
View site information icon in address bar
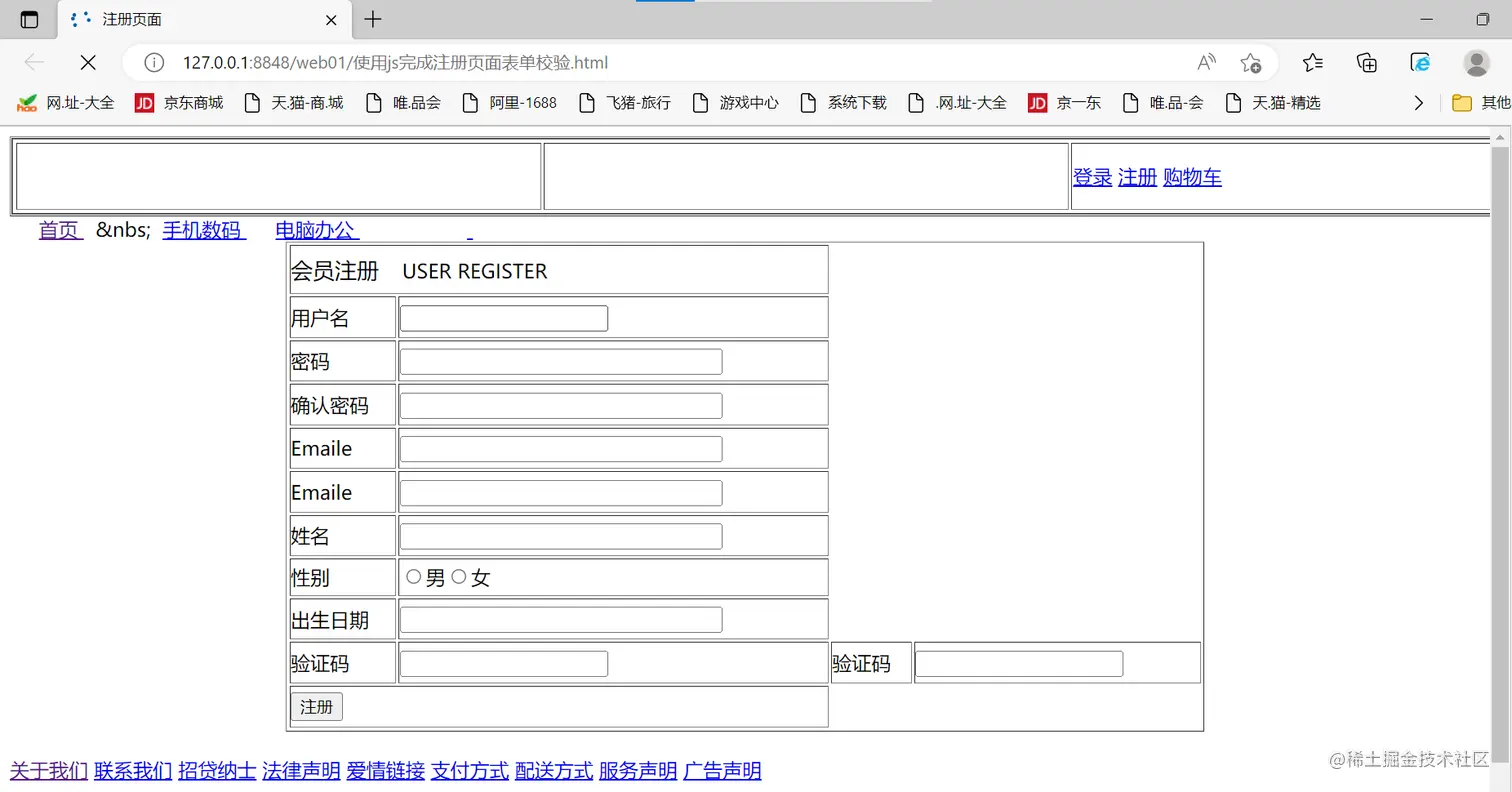pos(154,62)
